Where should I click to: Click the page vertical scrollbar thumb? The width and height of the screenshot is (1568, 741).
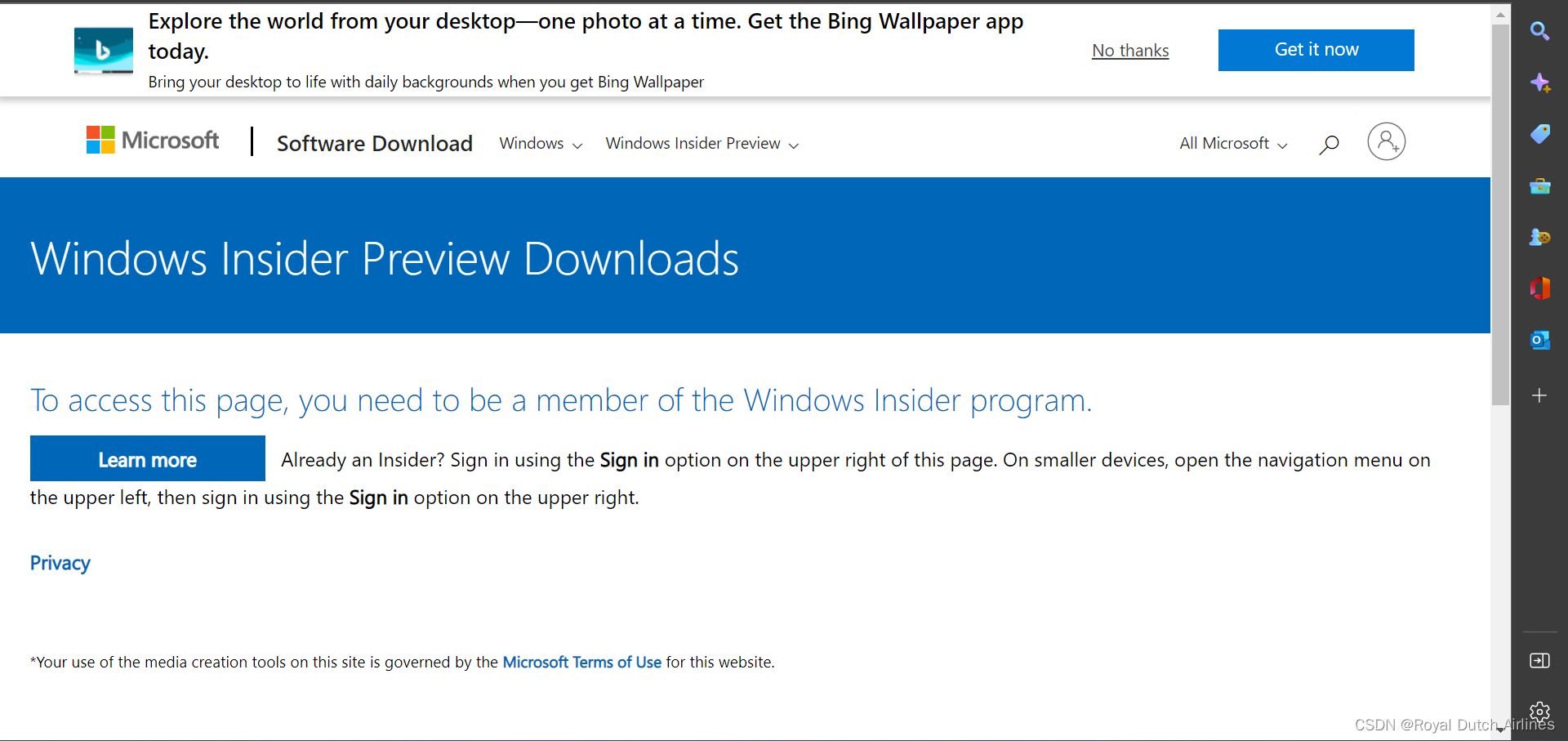click(x=1500, y=214)
